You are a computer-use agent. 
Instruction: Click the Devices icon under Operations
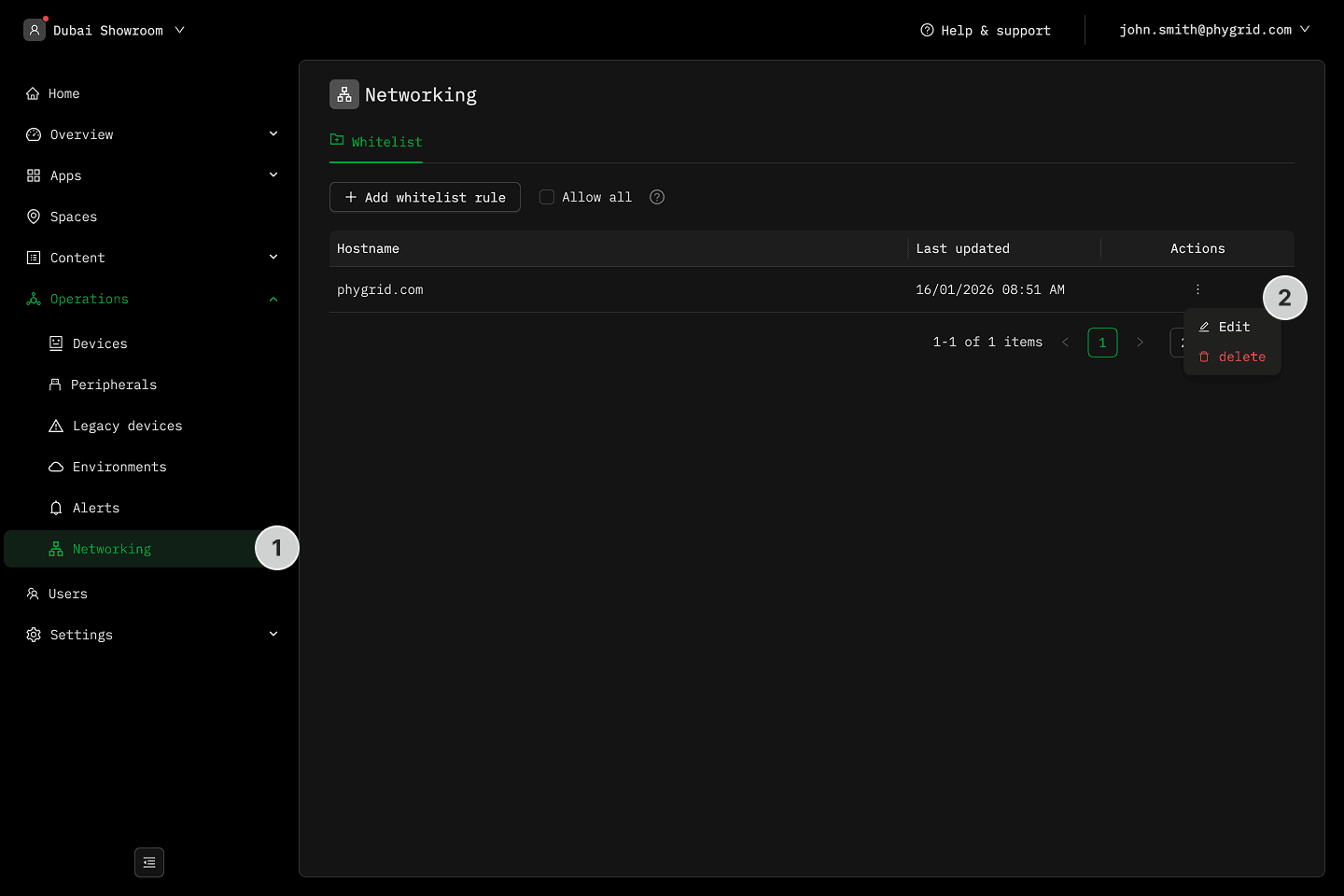[x=56, y=343]
